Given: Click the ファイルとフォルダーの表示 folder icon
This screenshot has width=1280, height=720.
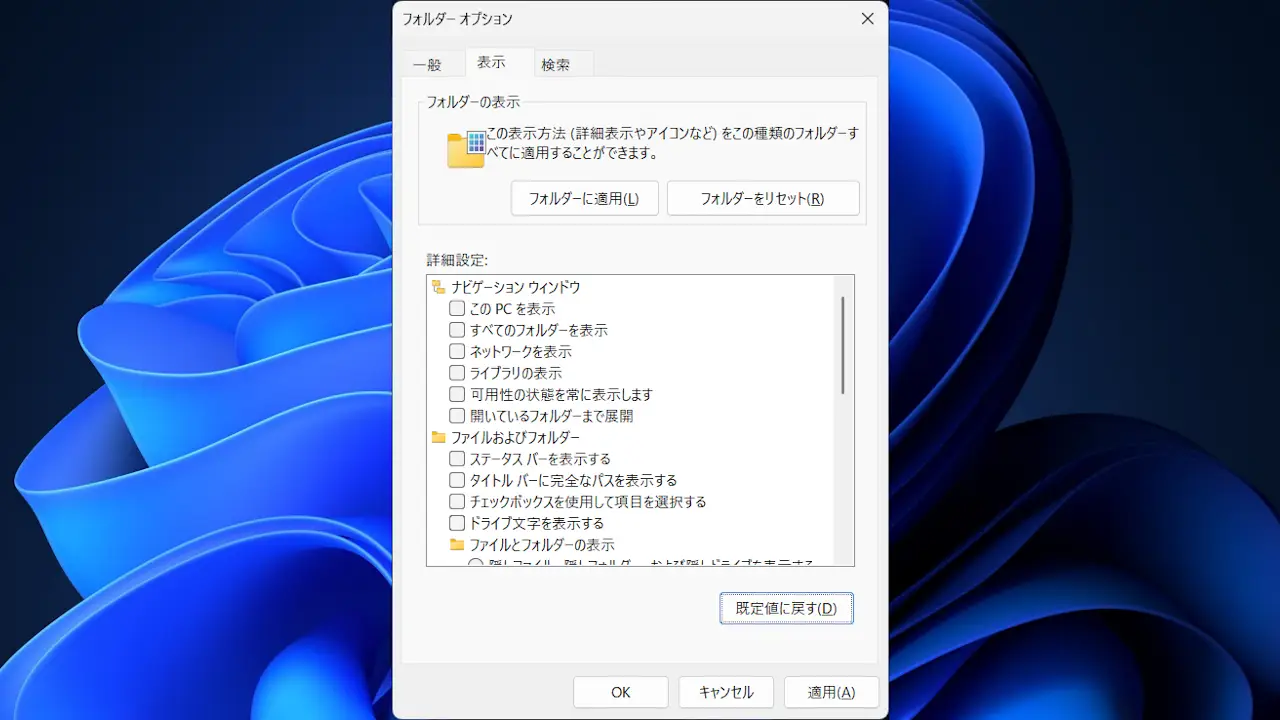Looking at the screenshot, I should 457,545.
